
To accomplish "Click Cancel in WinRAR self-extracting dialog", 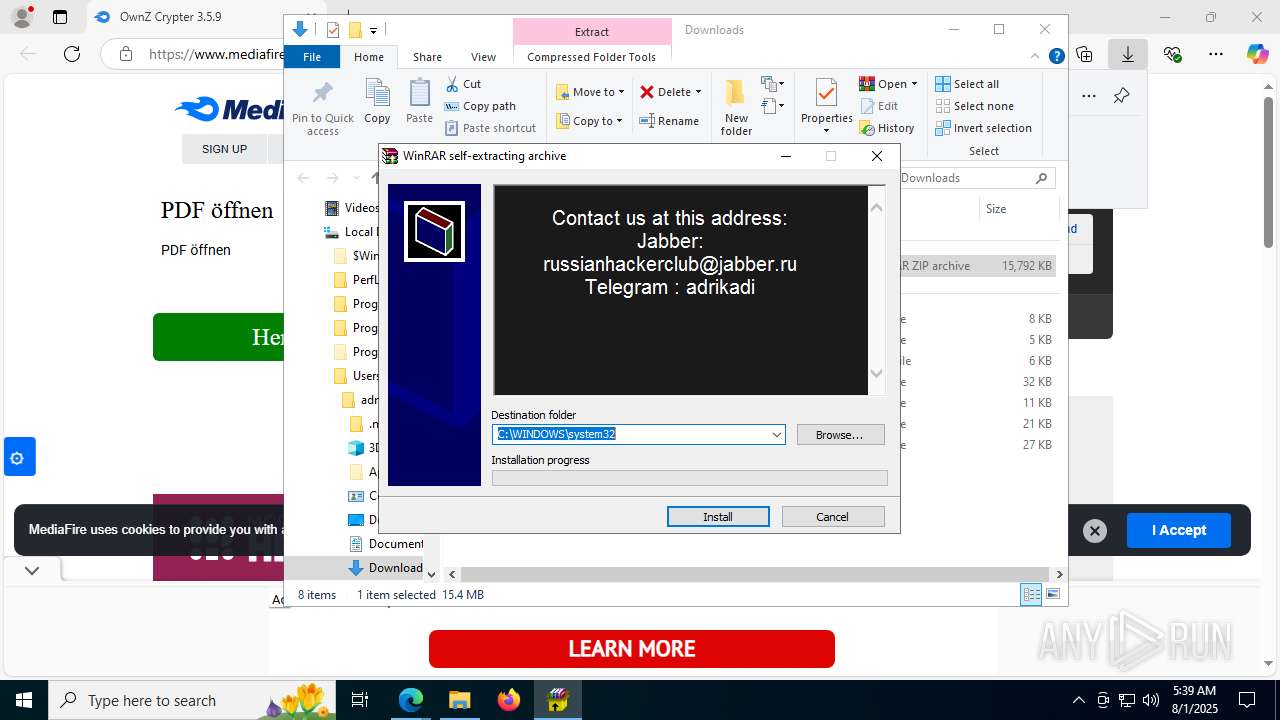I will point(833,517).
